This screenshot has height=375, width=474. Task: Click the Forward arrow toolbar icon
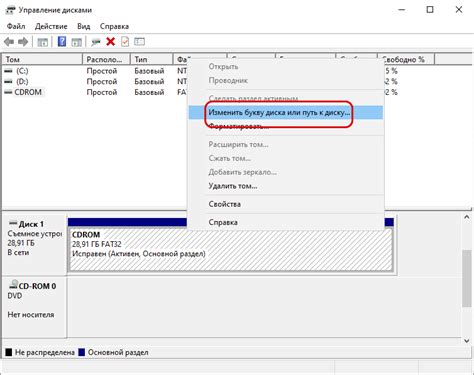[x=23, y=42]
